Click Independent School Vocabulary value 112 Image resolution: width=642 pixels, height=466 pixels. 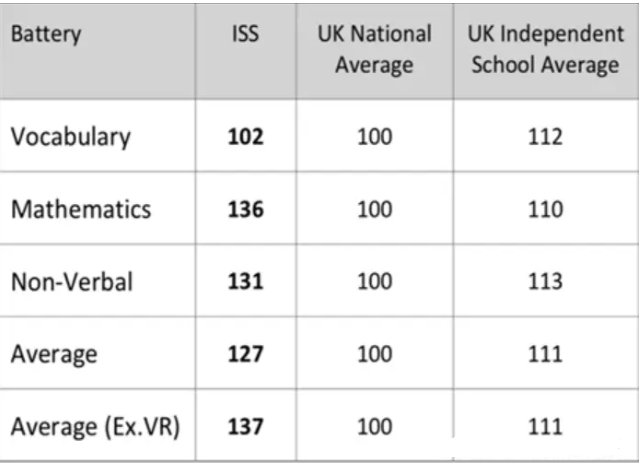tap(545, 137)
